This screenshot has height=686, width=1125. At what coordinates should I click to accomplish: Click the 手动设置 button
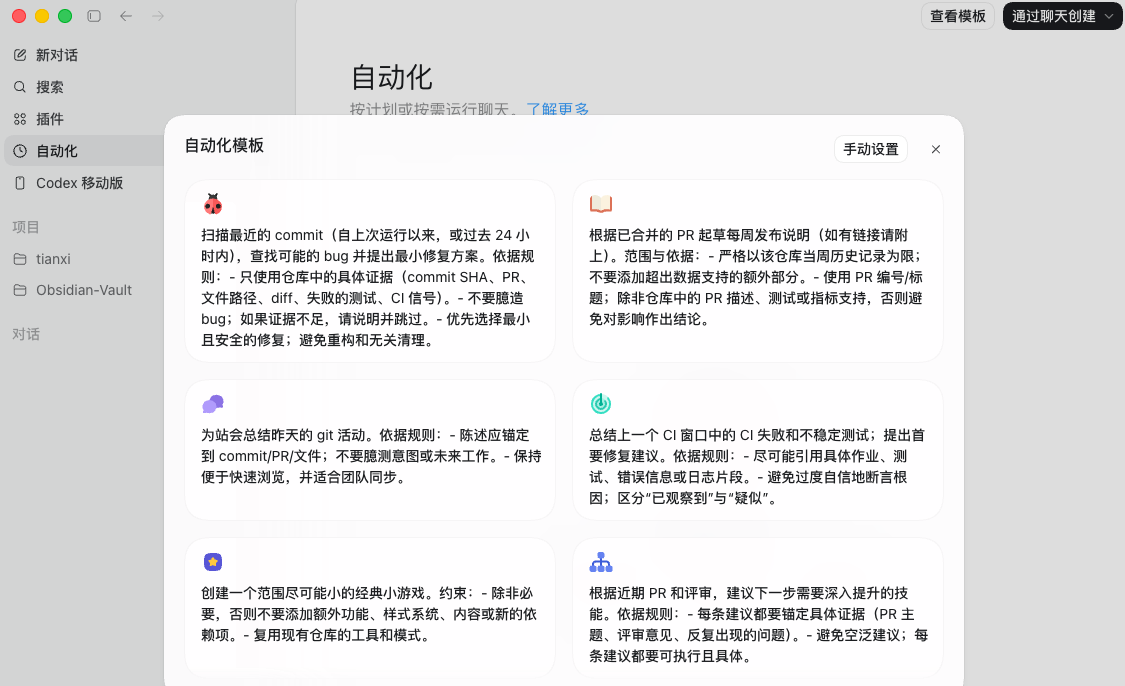871,149
